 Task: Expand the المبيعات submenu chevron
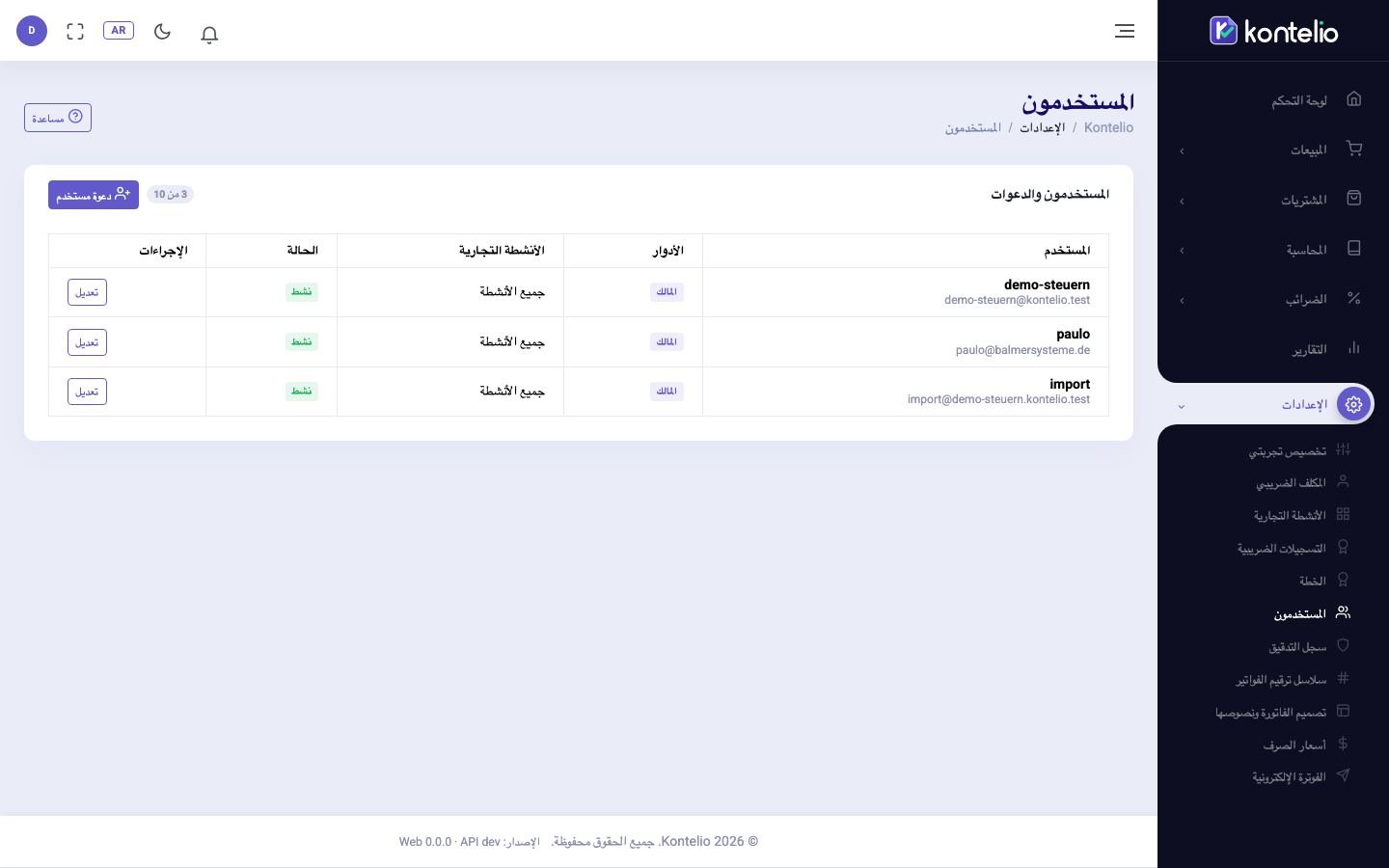click(1182, 150)
